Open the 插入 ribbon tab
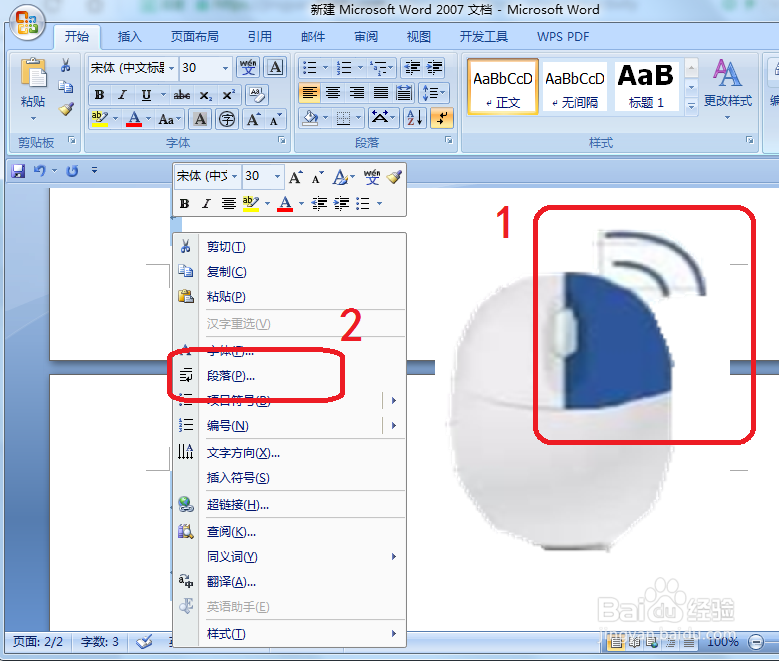Image resolution: width=779 pixels, height=661 pixels. click(x=129, y=37)
